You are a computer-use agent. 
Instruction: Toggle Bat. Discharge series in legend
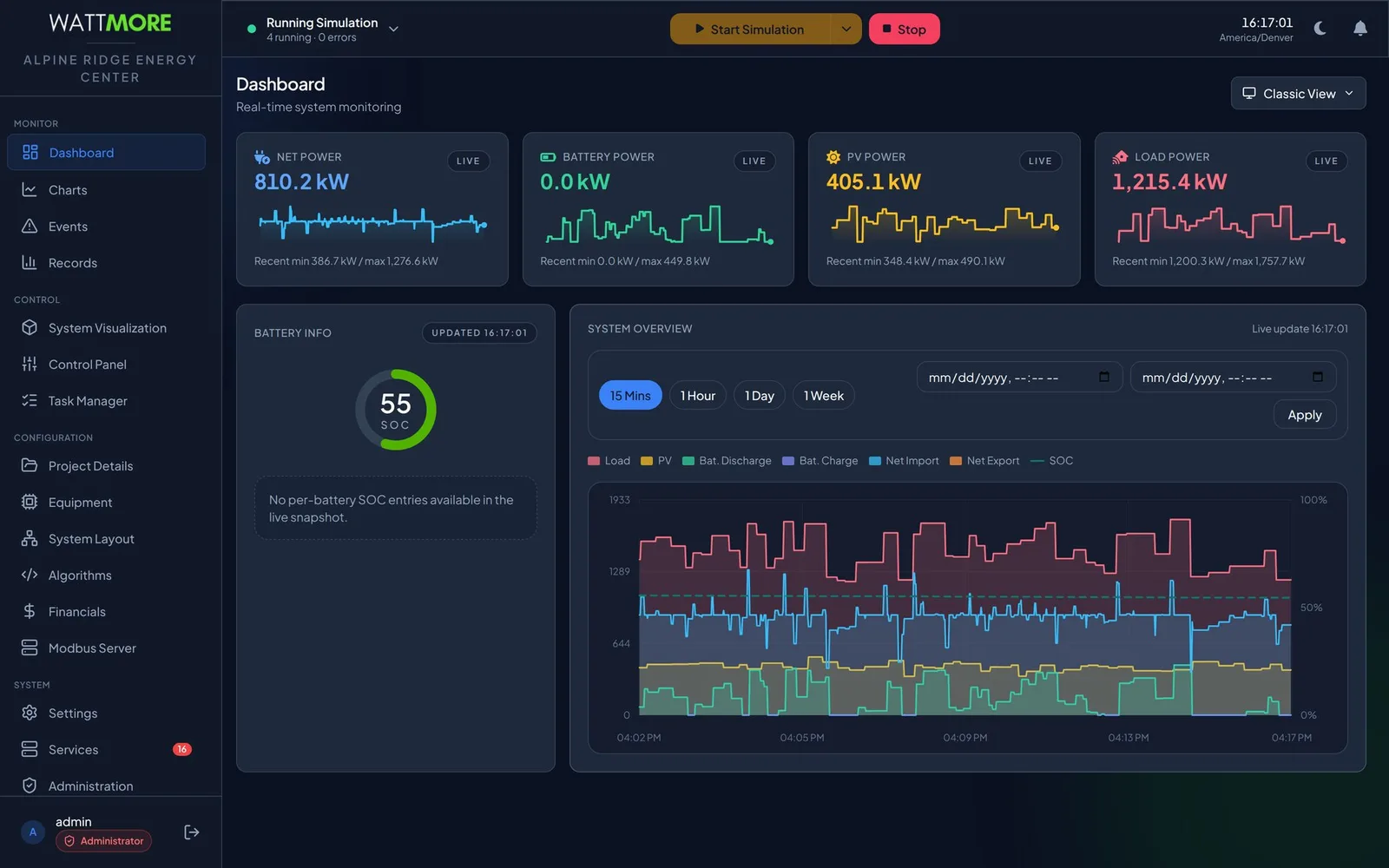pyautogui.click(x=727, y=461)
